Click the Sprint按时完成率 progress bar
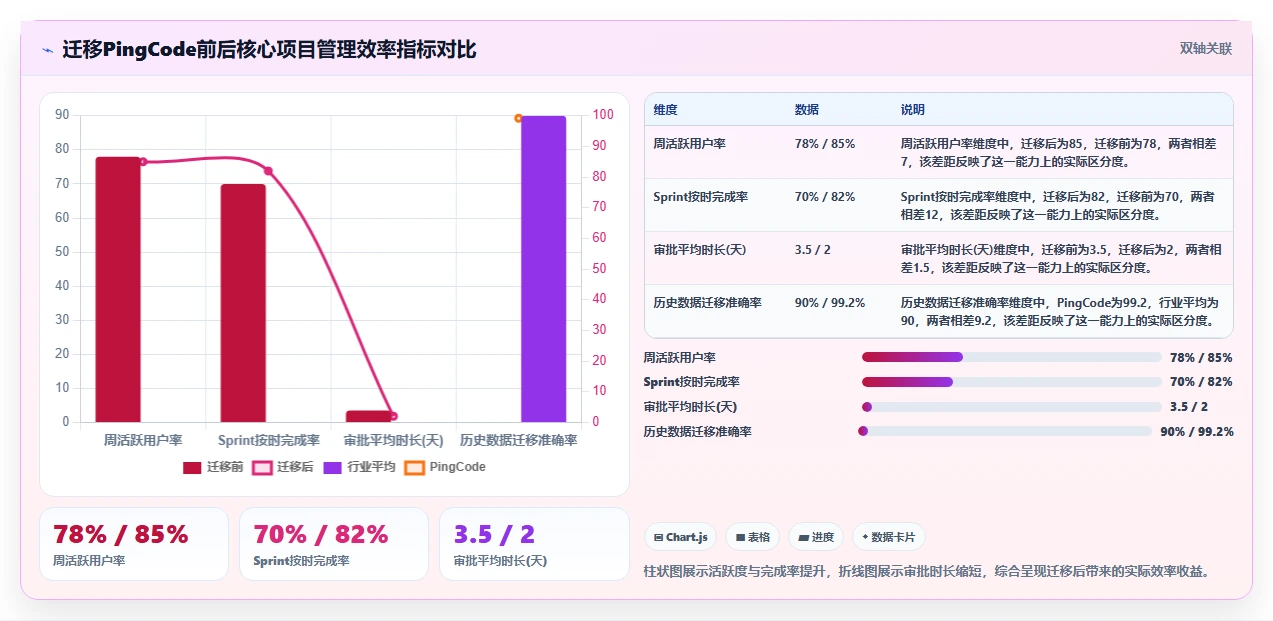Screen dimensions: 1273x621 [1012, 382]
